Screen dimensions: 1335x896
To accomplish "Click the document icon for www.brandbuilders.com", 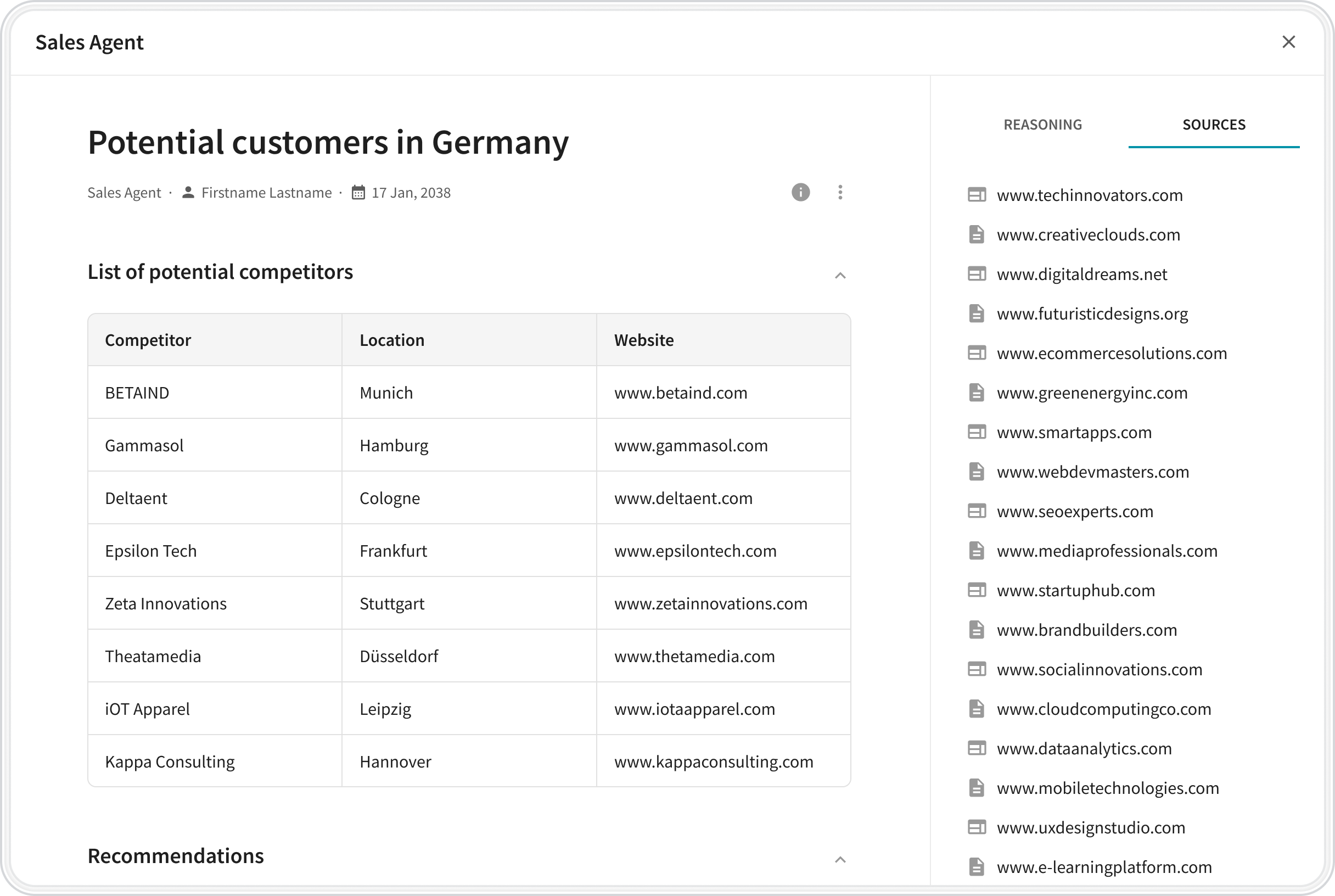I will [976, 630].
